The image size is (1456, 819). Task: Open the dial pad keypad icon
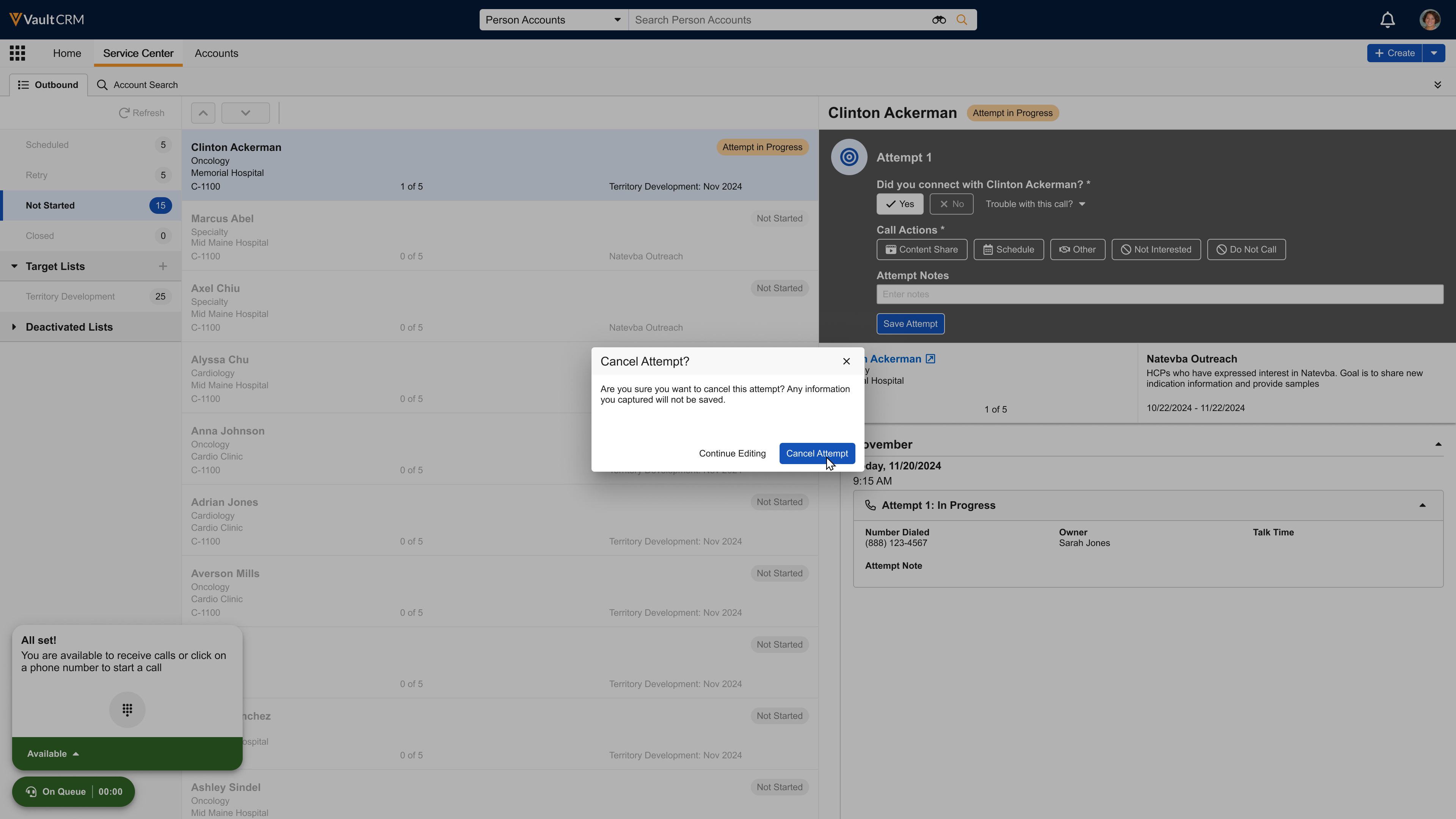pyautogui.click(x=127, y=709)
